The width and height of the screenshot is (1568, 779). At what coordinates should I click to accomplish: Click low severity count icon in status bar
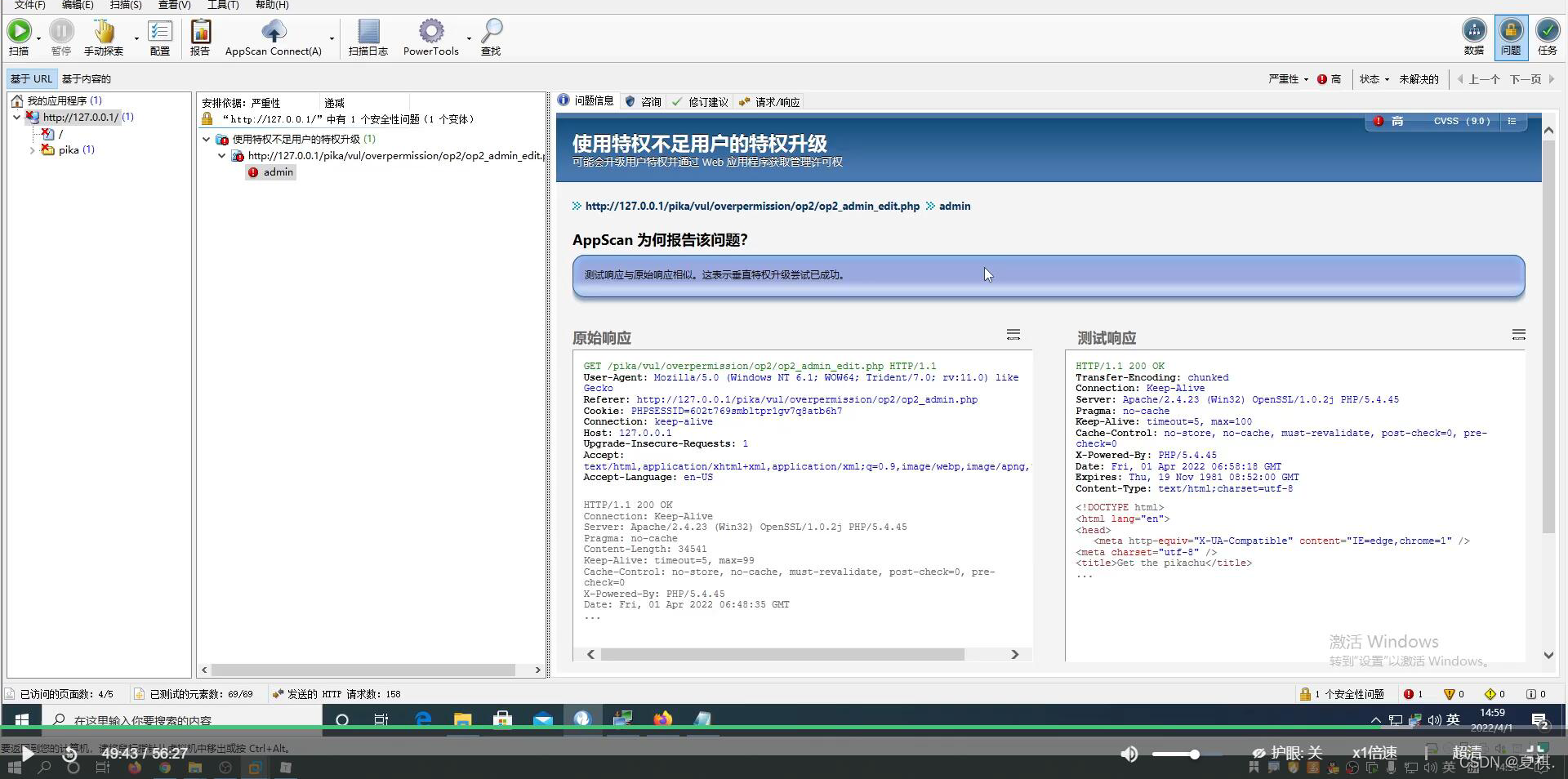pyautogui.click(x=1490, y=694)
